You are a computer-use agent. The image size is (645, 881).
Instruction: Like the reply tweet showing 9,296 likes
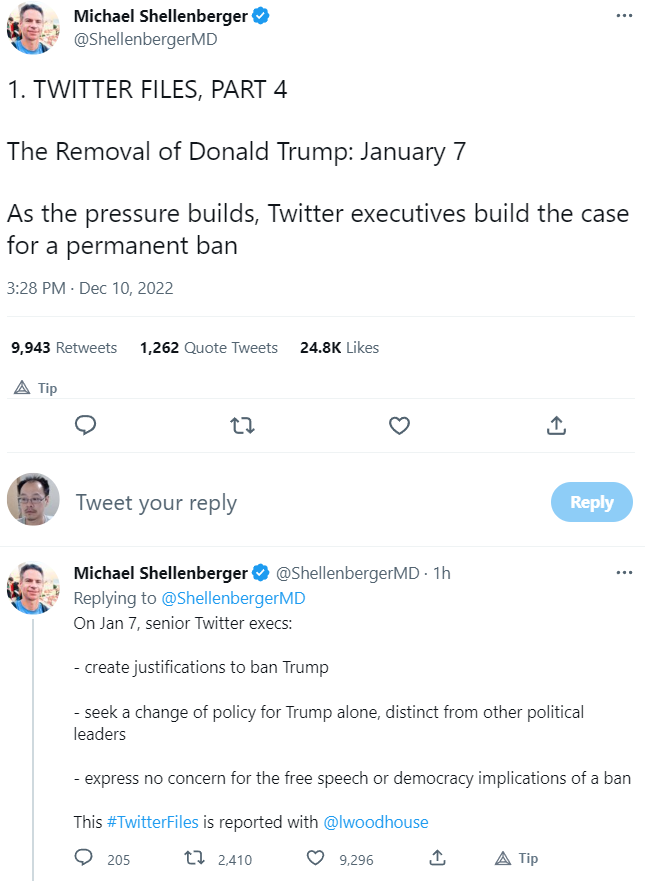coord(316,858)
